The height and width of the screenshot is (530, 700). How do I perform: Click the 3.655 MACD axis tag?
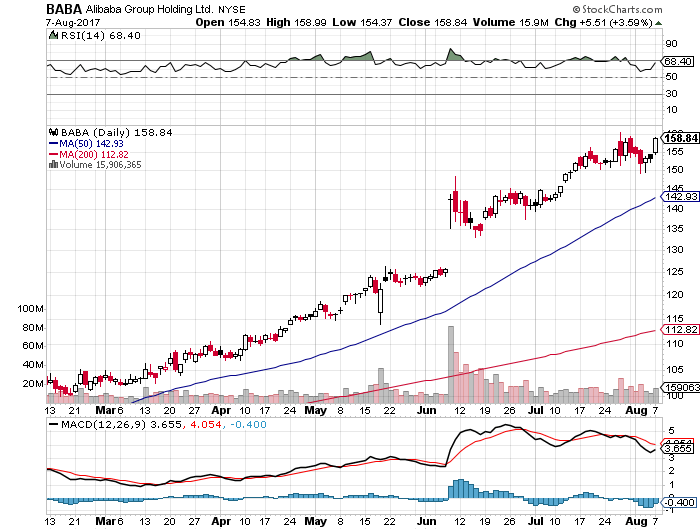pos(678,448)
